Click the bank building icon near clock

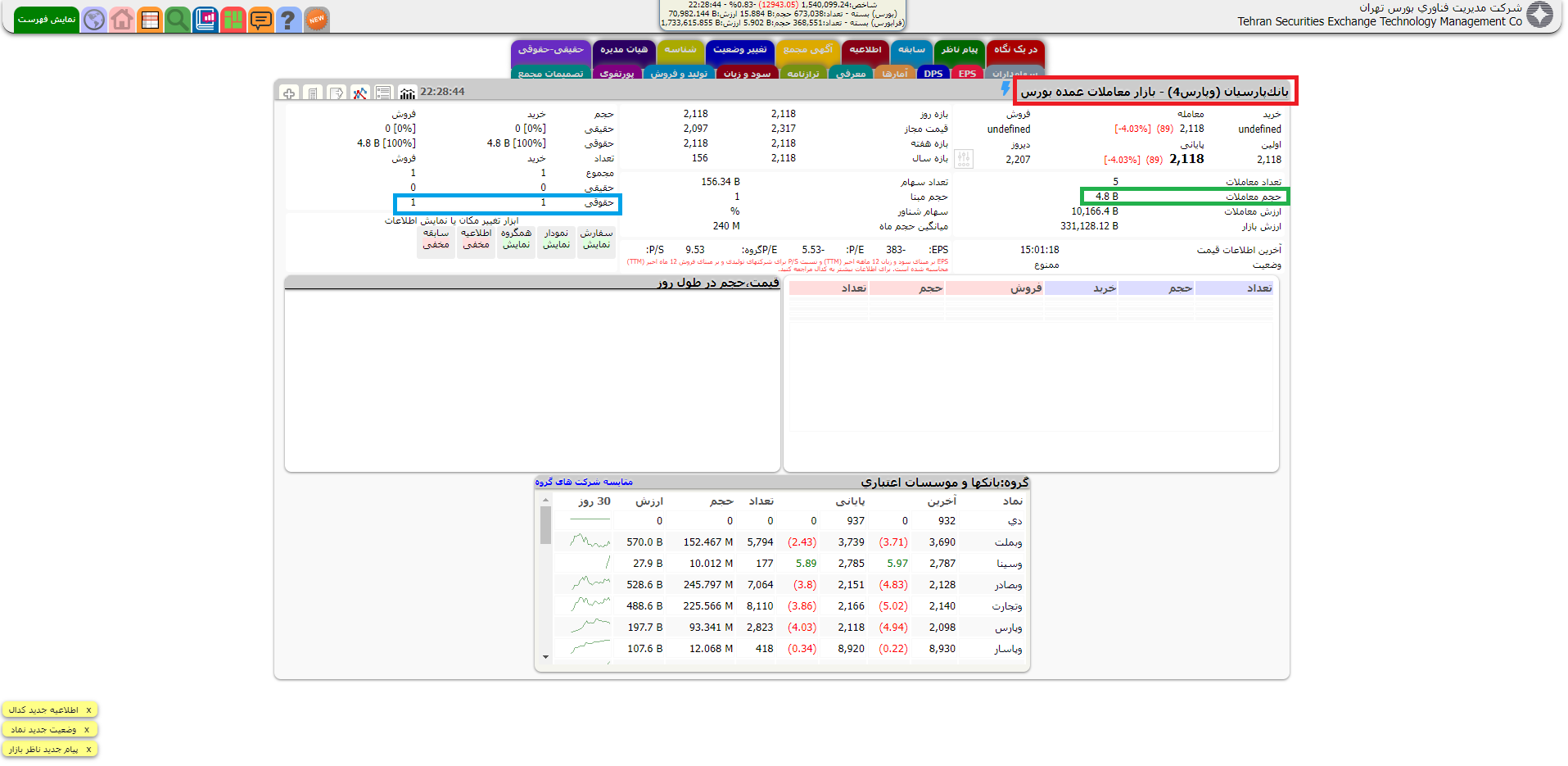[x=407, y=93]
